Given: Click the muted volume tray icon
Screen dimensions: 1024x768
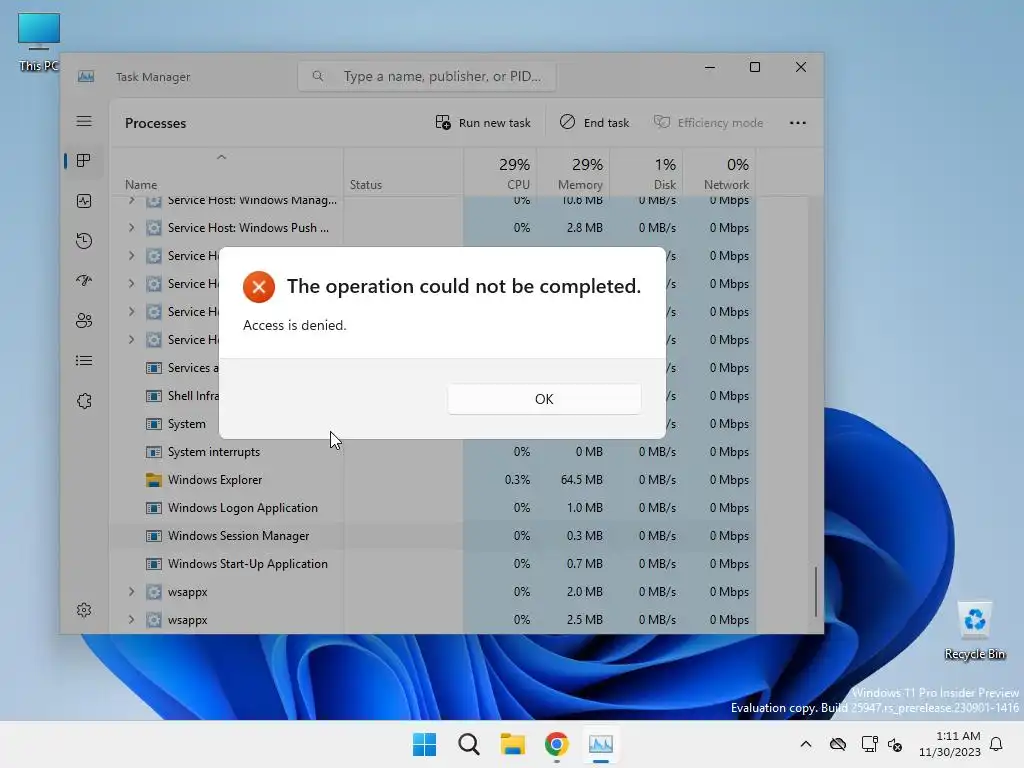Looking at the screenshot, I should (895, 744).
